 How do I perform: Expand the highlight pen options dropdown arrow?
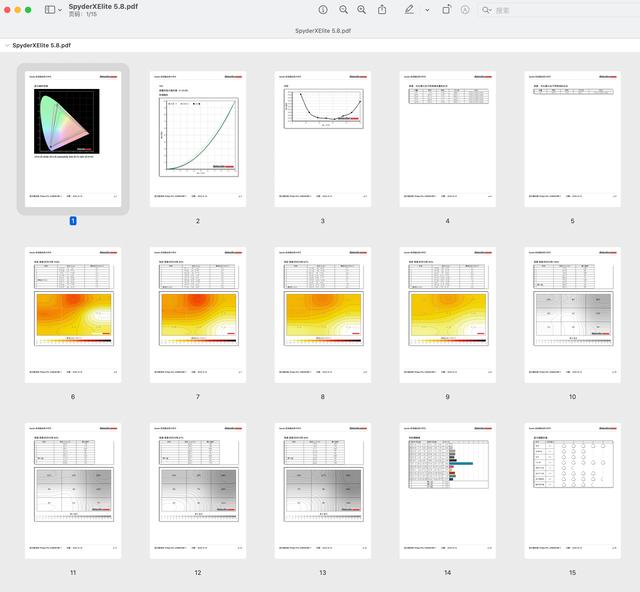pos(427,10)
